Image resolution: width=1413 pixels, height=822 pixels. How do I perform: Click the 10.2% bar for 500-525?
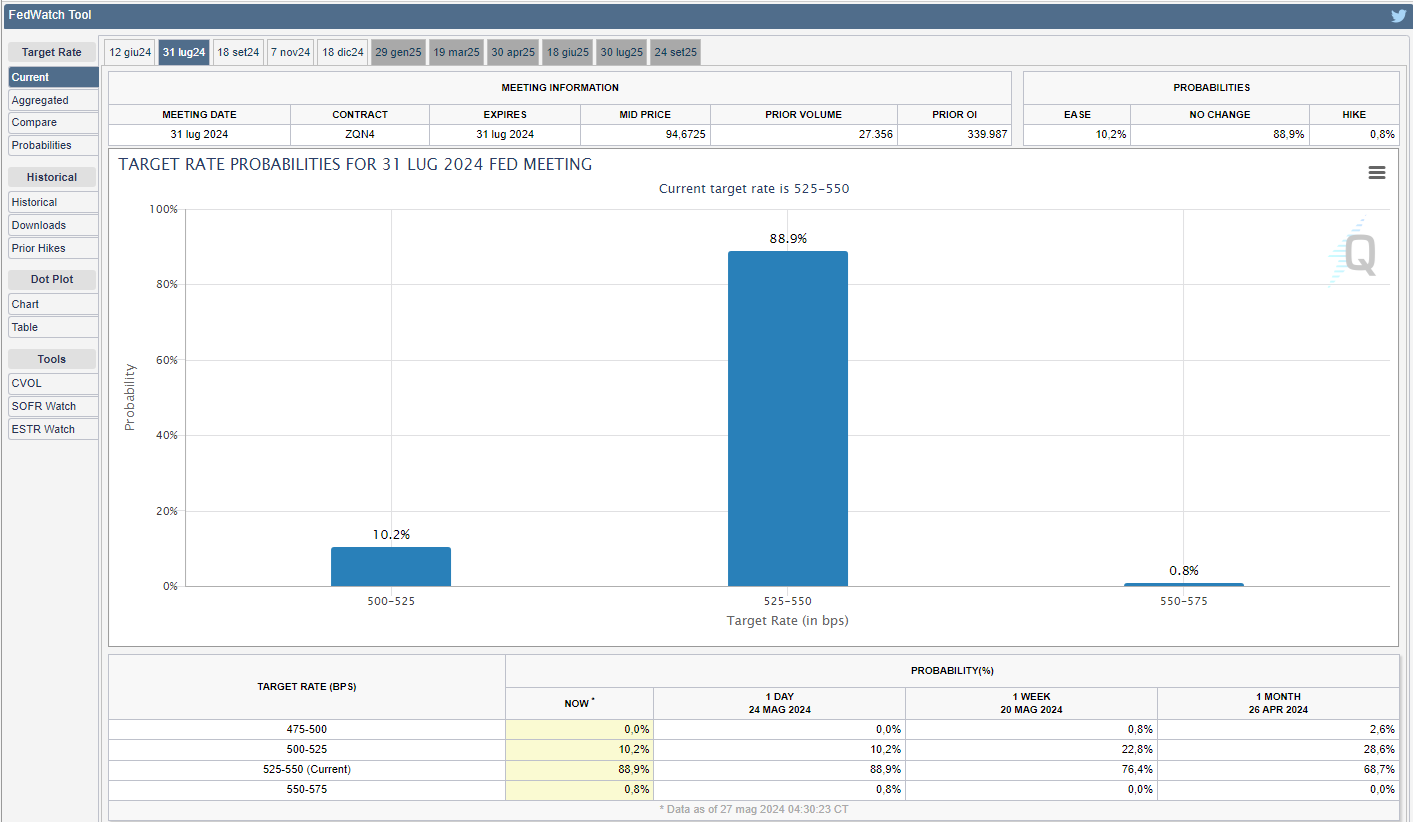point(391,566)
